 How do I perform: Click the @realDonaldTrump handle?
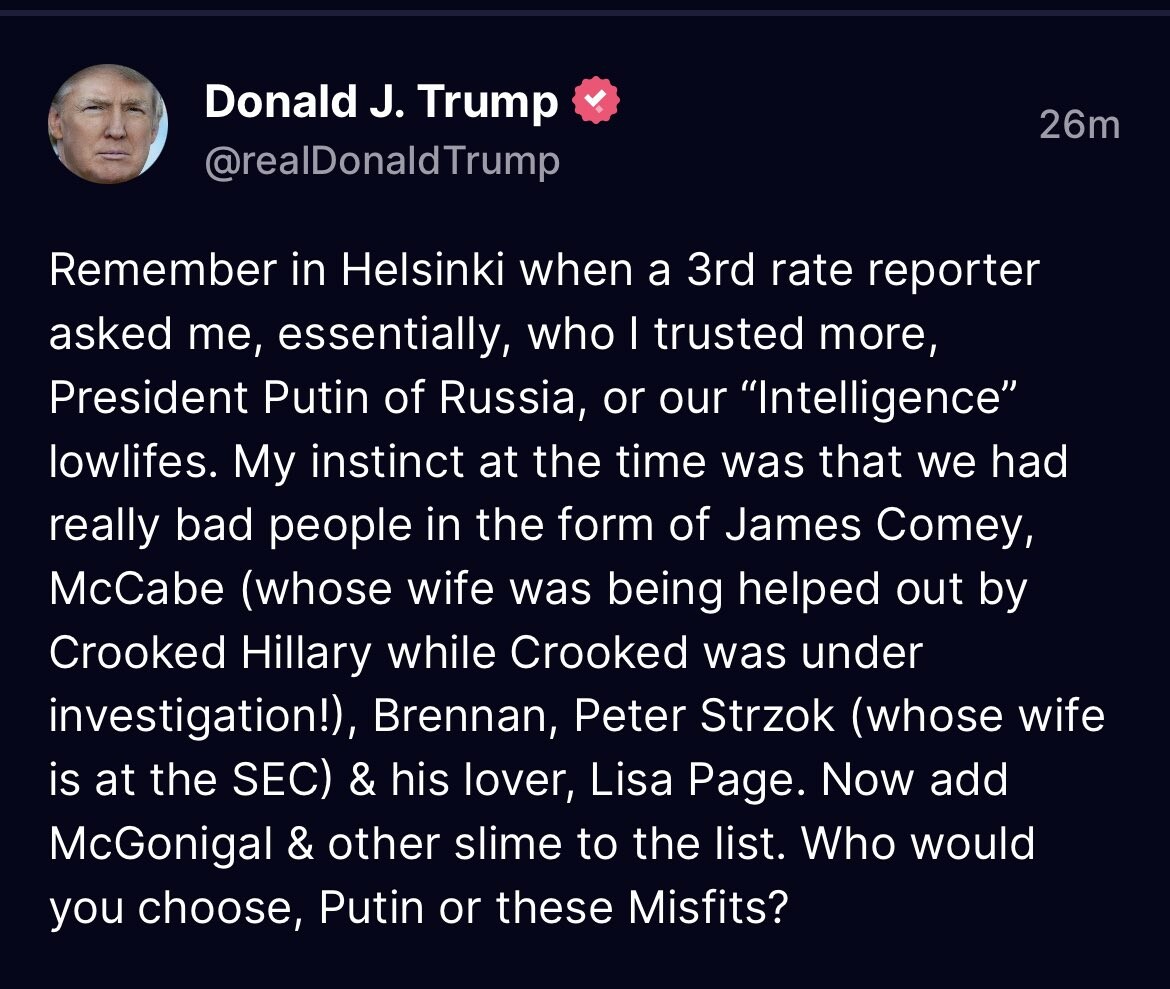coord(382,160)
